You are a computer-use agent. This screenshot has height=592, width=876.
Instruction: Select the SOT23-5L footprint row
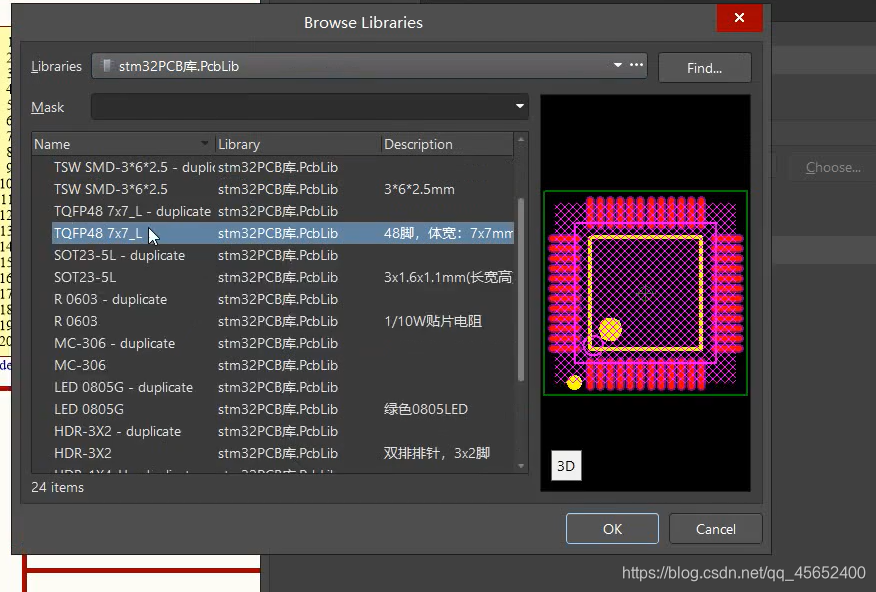click(85, 277)
